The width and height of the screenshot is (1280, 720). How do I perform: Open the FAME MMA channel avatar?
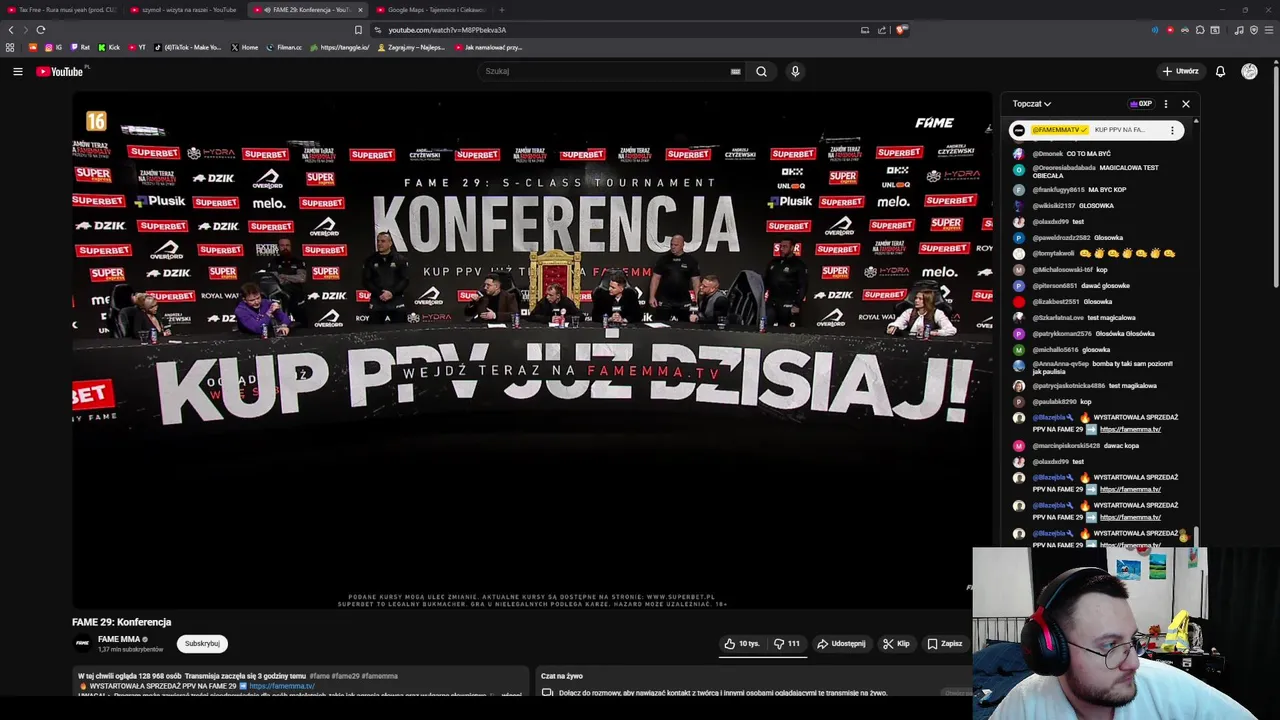(x=83, y=643)
